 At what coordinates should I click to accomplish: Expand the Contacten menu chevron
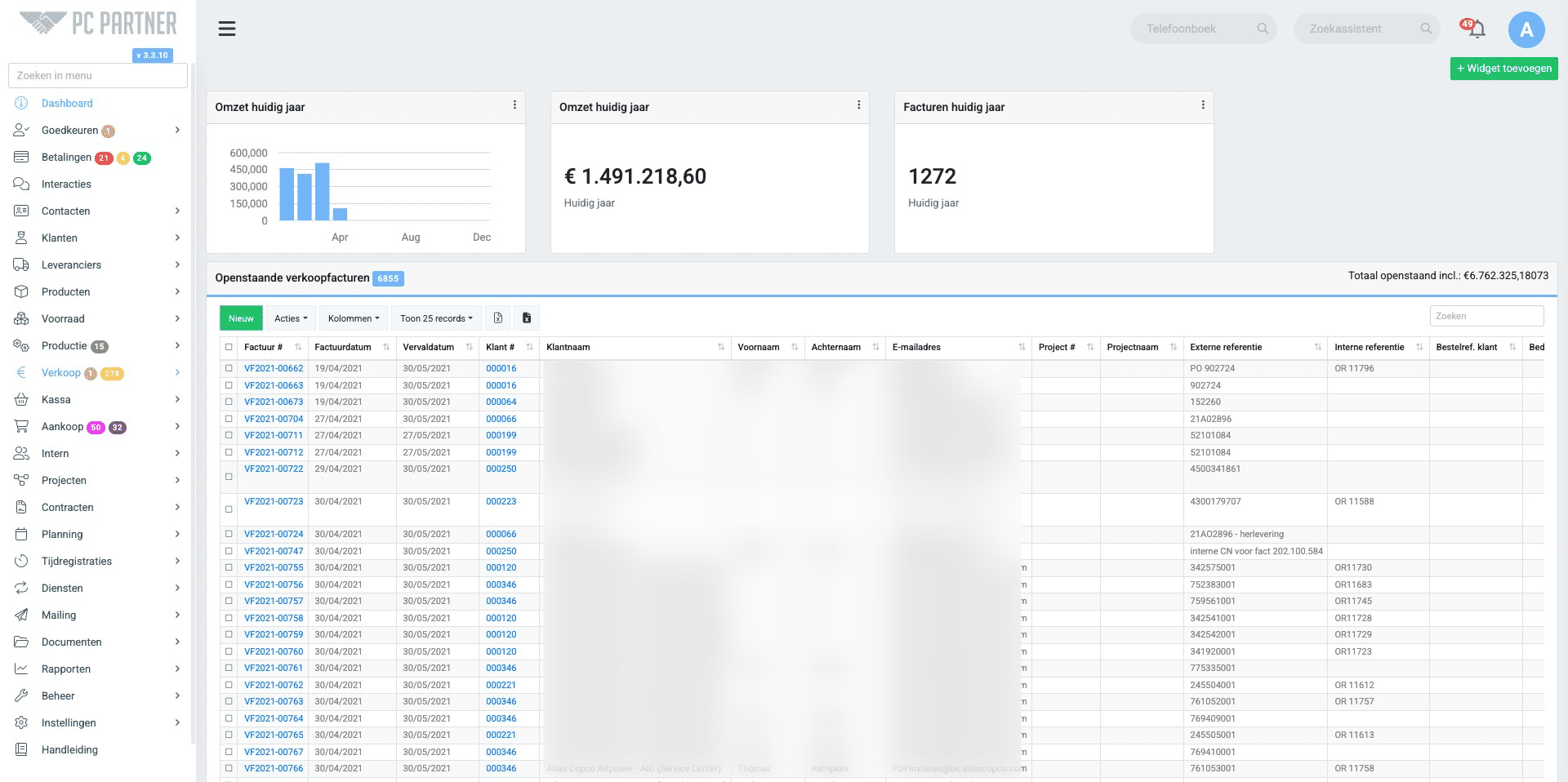click(177, 211)
